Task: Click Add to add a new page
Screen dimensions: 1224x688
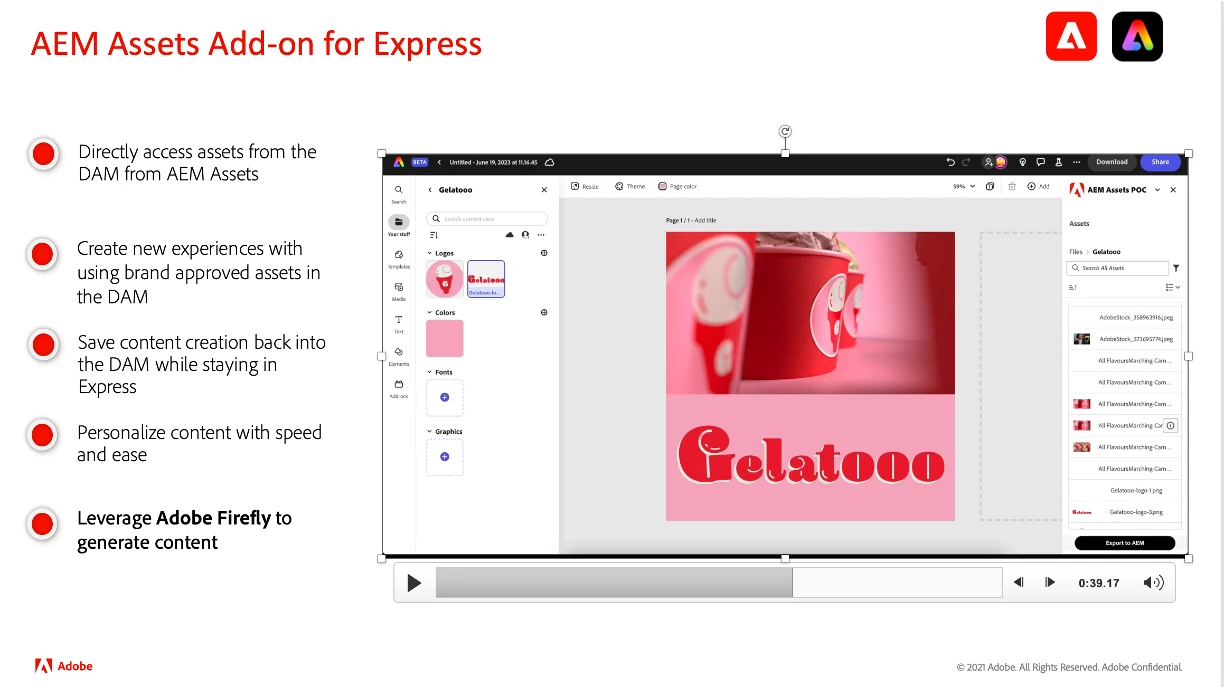Action: 1038,186
